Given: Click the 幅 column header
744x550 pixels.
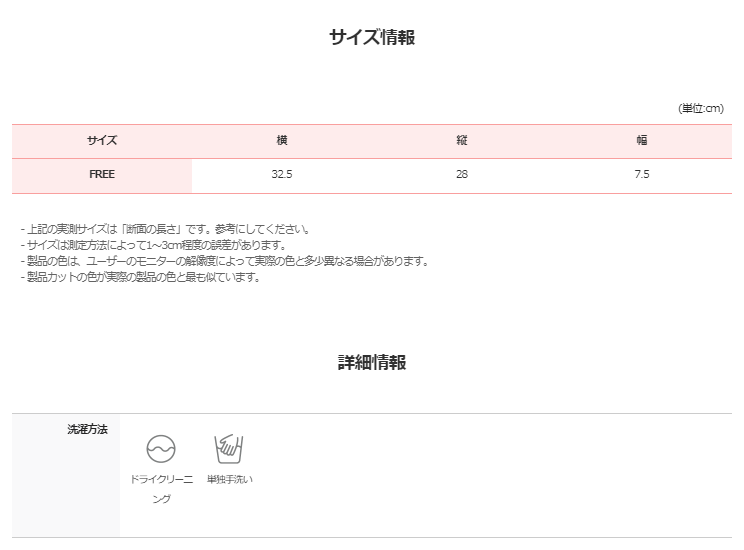Looking at the screenshot, I should coord(642,140).
